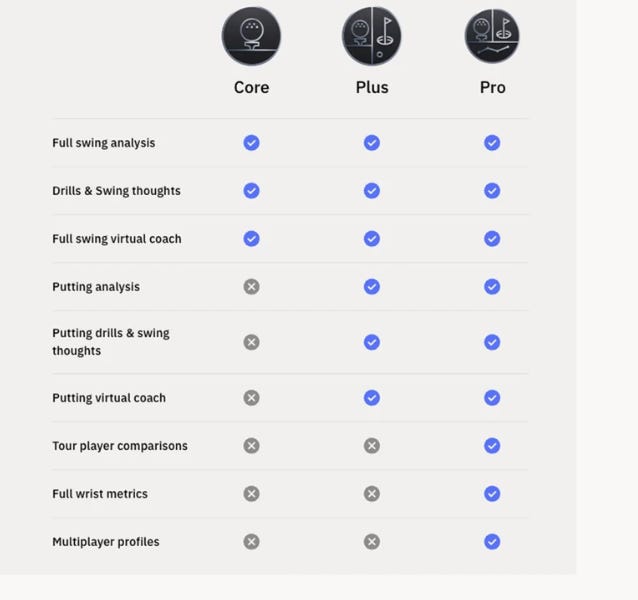638x600 pixels.
Task: Click the Putting drills & swing thoughts label
Action: pos(111,342)
